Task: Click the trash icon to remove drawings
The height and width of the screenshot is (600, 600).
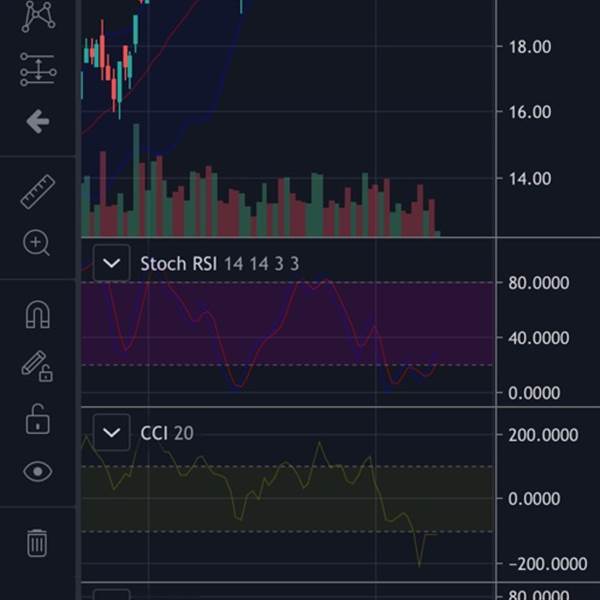Action: pyautogui.click(x=37, y=543)
